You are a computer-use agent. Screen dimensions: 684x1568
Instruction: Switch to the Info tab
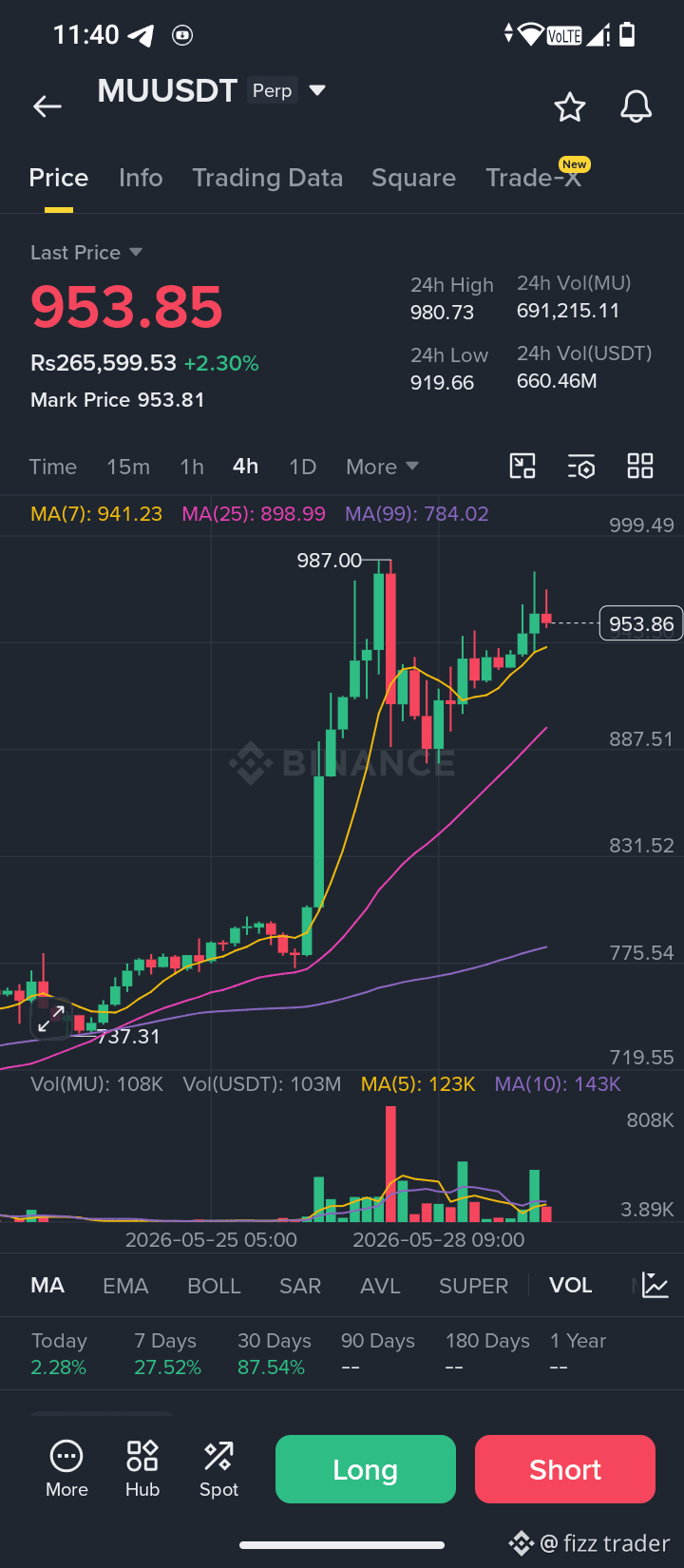point(141,178)
